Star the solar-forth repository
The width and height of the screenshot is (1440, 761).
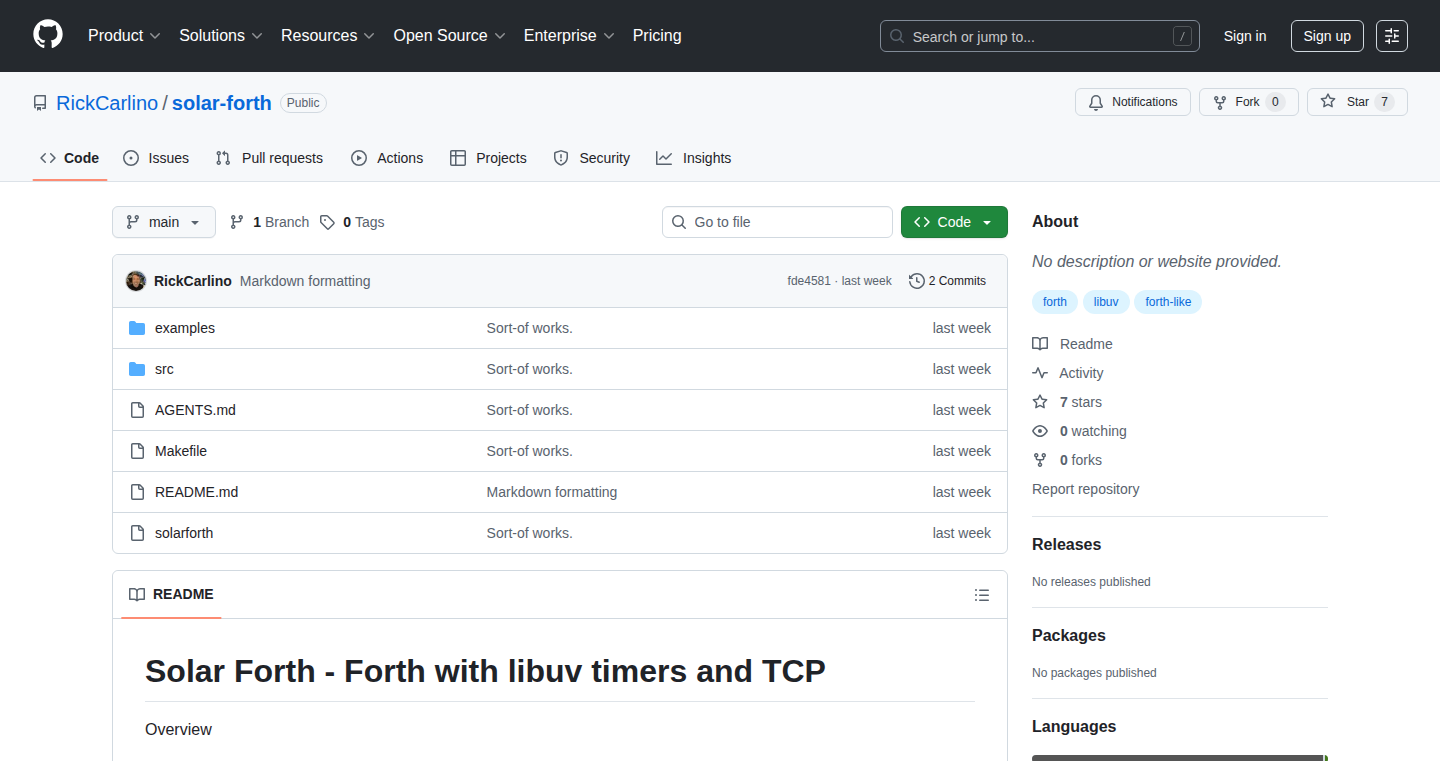[1357, 102]
